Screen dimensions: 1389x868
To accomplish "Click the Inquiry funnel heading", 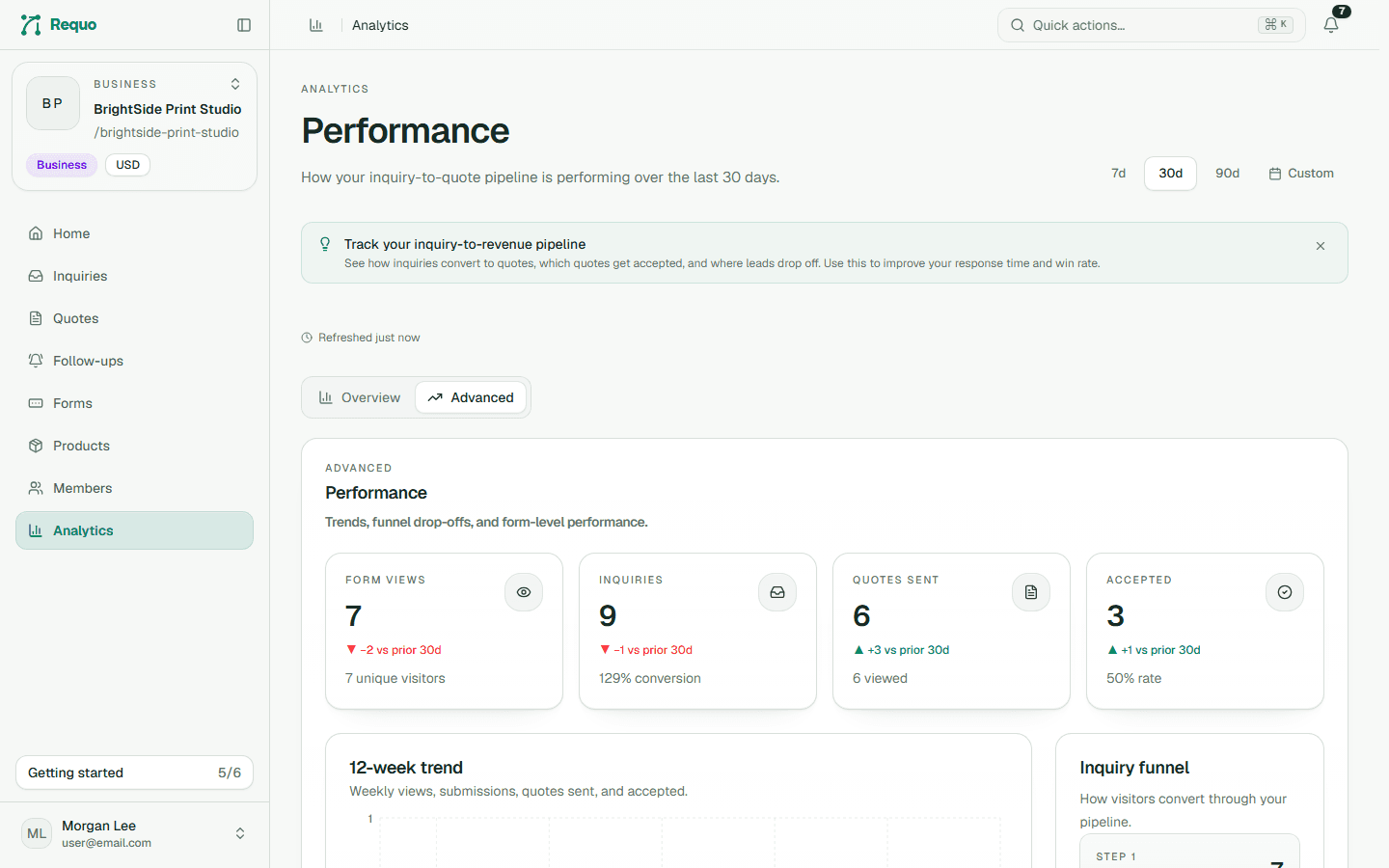I will point(1134,768).
